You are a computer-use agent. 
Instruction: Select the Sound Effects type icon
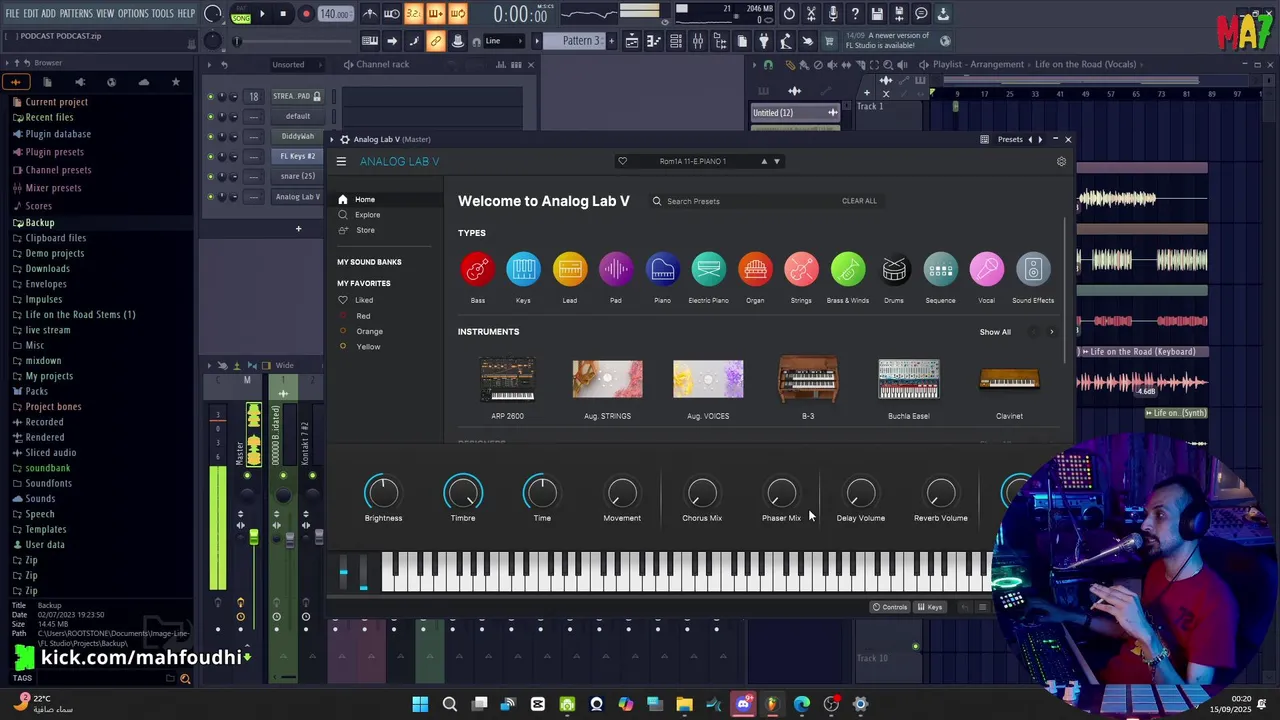pyautogui.click(x=1033, y=269)
